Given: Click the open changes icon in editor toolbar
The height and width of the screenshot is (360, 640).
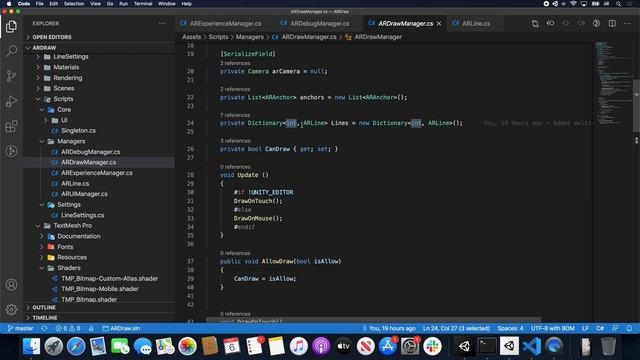Looking at the screenshot, I should coord(535,23).
